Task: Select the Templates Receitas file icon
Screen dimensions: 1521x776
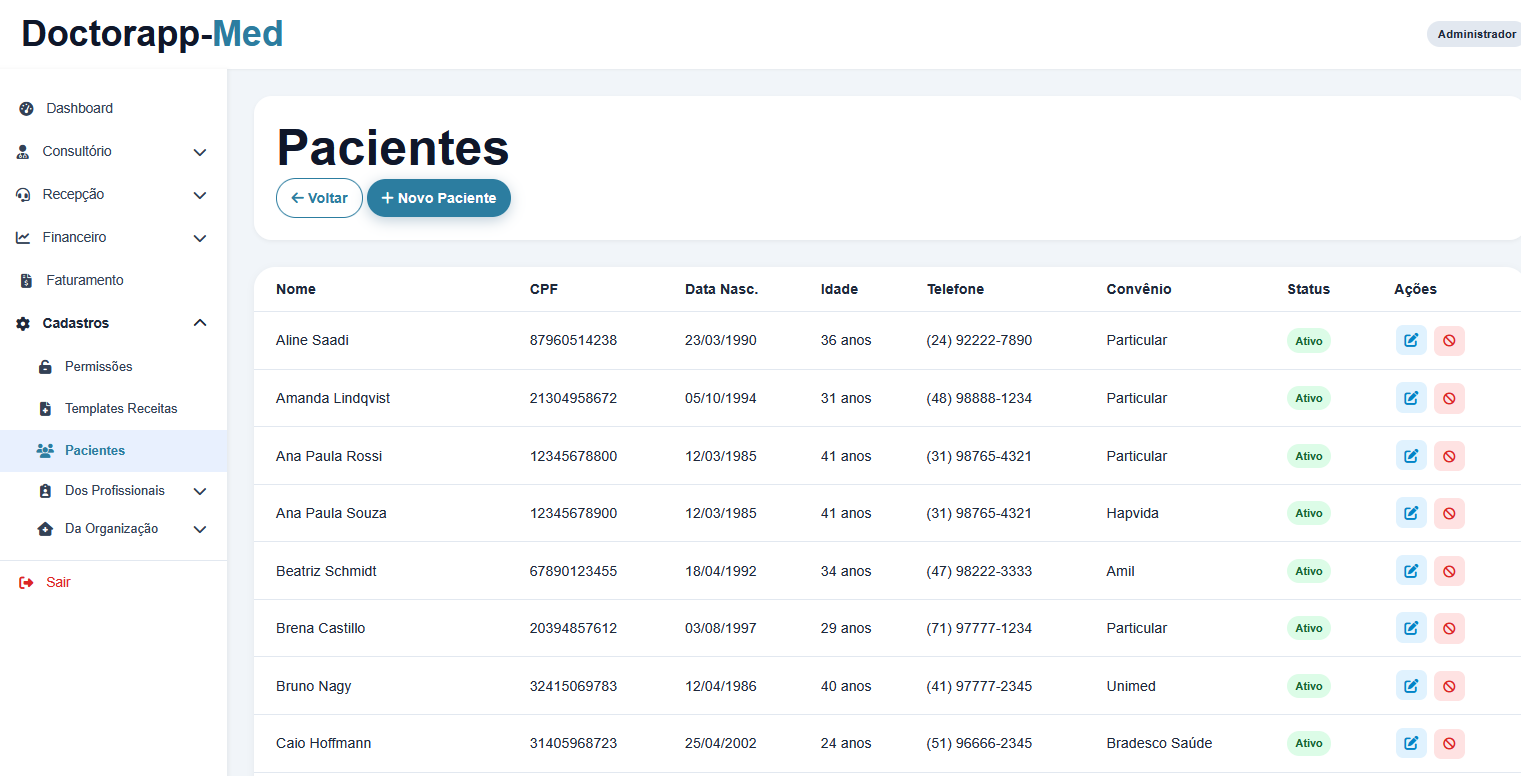Action: 45,409
